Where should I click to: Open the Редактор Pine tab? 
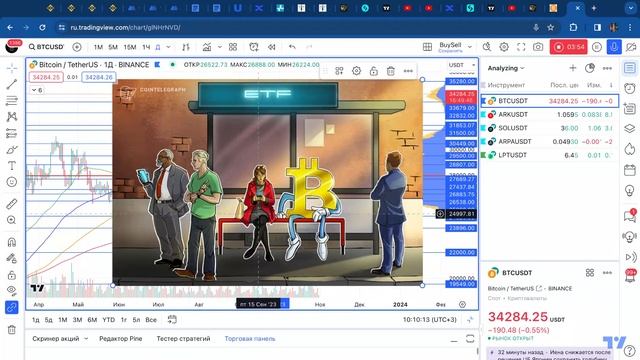click(120, 338)
